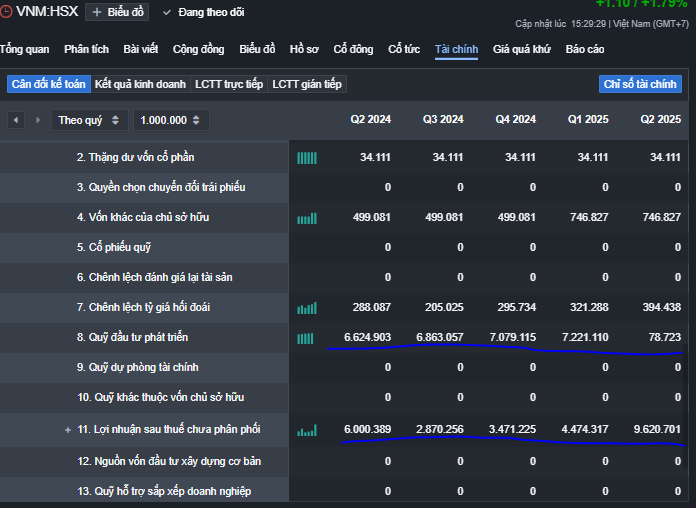Open the 1.000.000 unit dropdown
Viewport: 696px width, 508px height.
pos(171,120)
